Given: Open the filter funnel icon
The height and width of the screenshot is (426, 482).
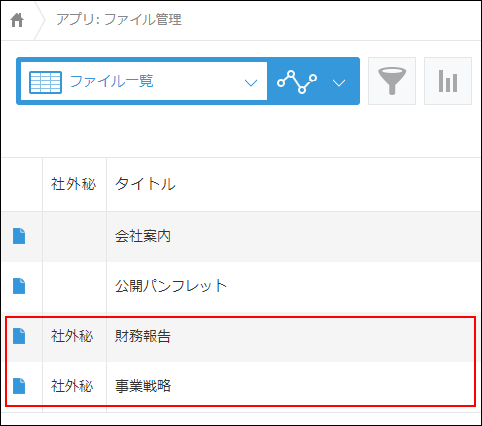Looking at the screenshot, I should click(392, 81).
